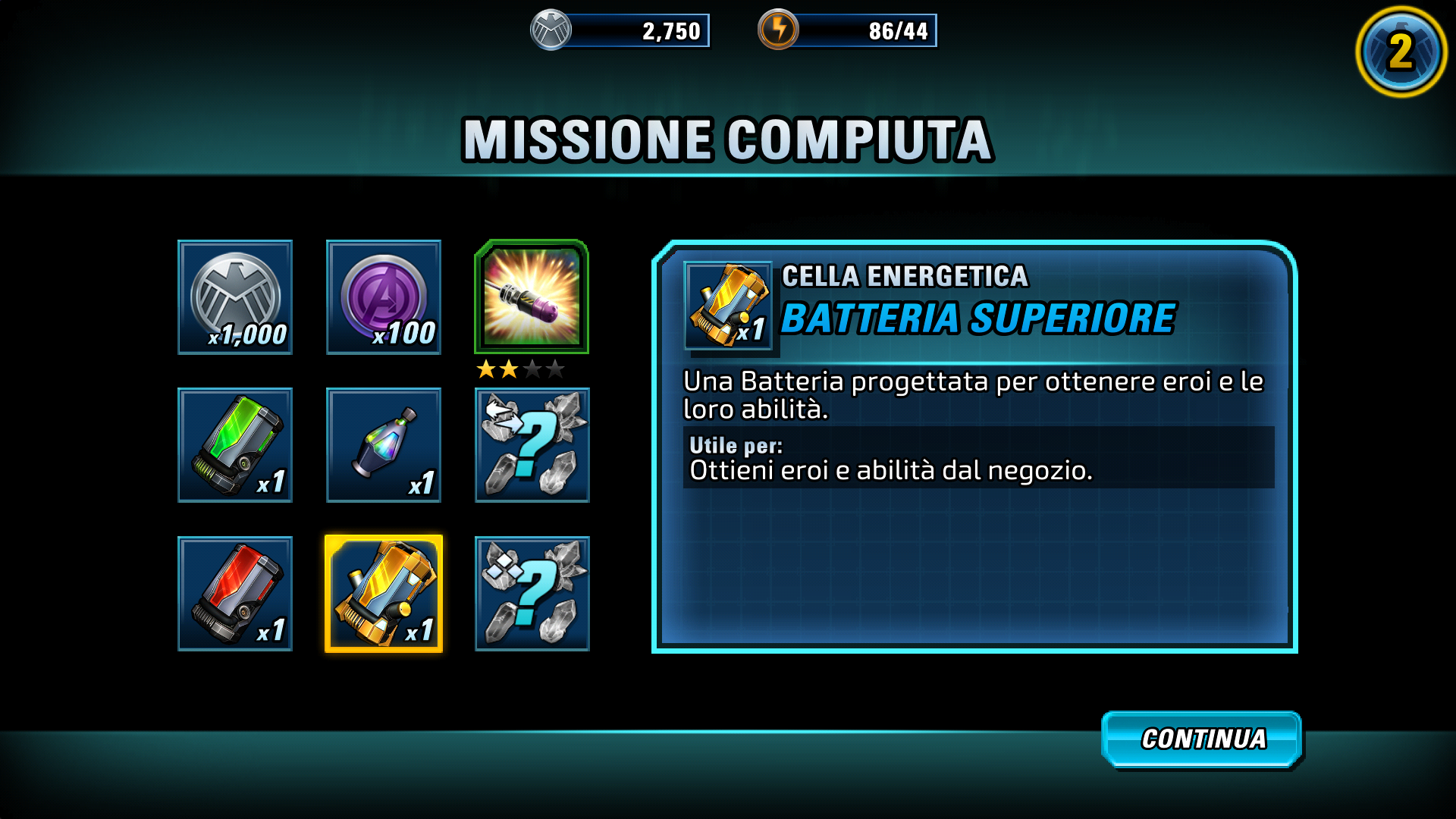Open the two-star gear item reward
1456x819 pixels.
tap(532, 297)
